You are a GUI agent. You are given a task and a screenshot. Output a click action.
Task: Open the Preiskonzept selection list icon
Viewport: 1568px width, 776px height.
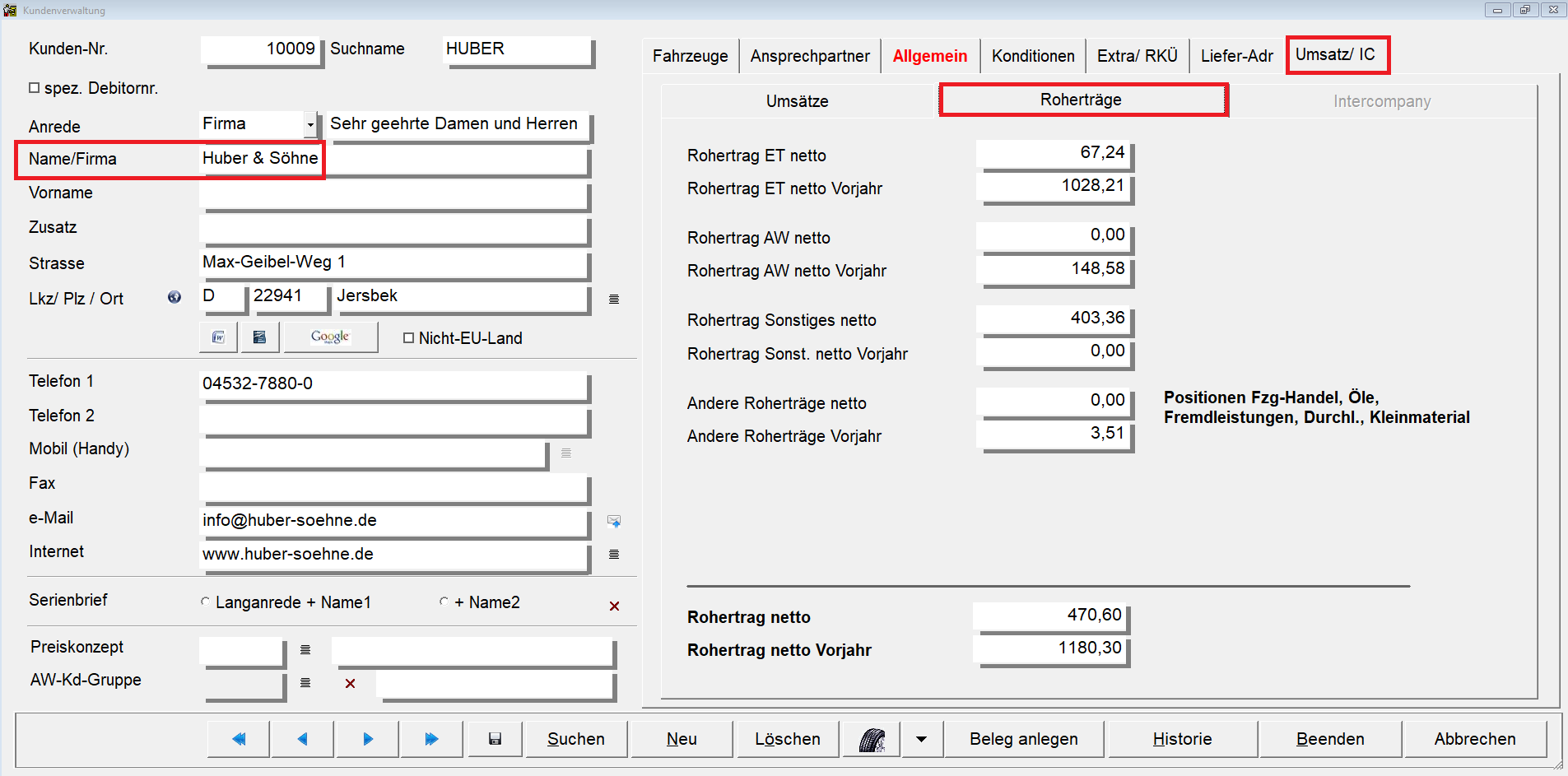(x=305, y=650)
